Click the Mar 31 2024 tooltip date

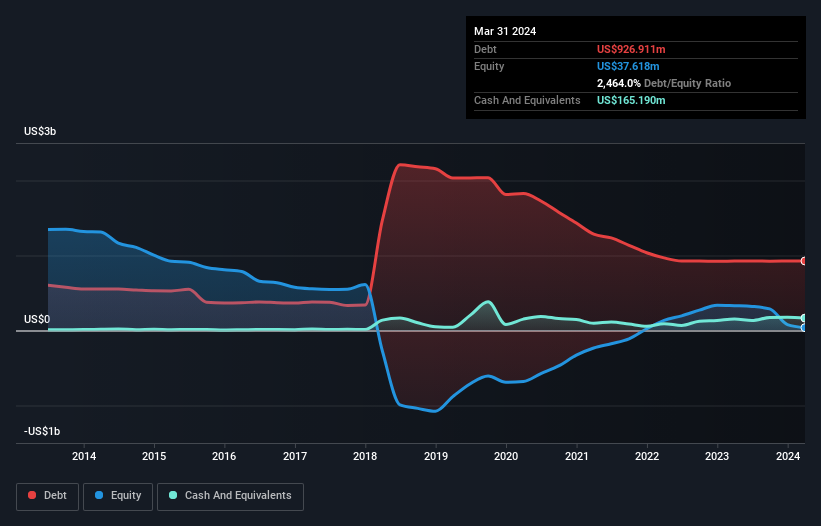coord(505,31)
